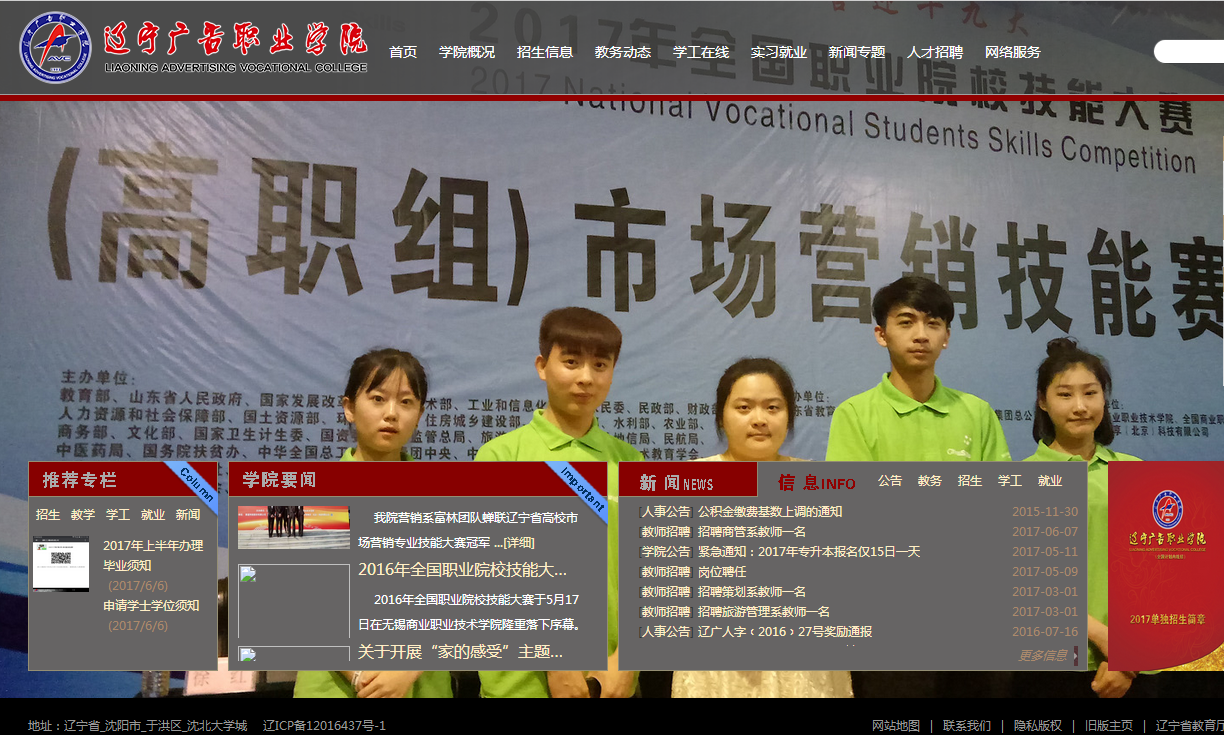Image resolution: width=1224 pixels, height=735 pixels.
Task: Select the 新闻 tab under 推荐专栏
Action: click(188, 515)
